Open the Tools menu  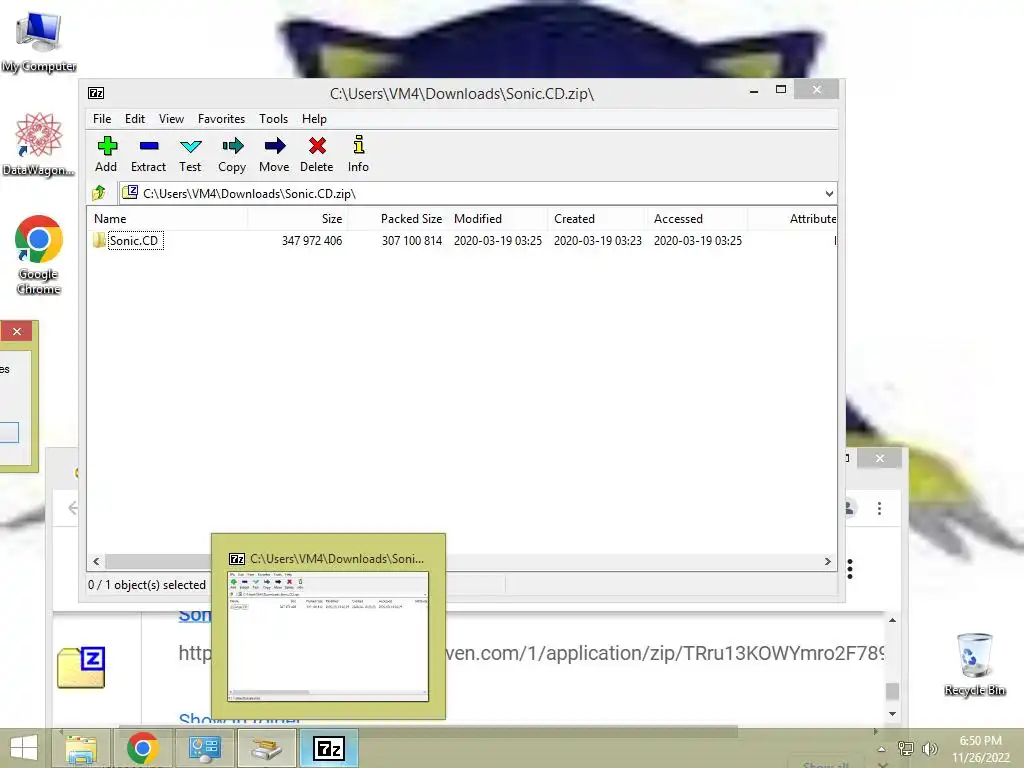[273, 119]
